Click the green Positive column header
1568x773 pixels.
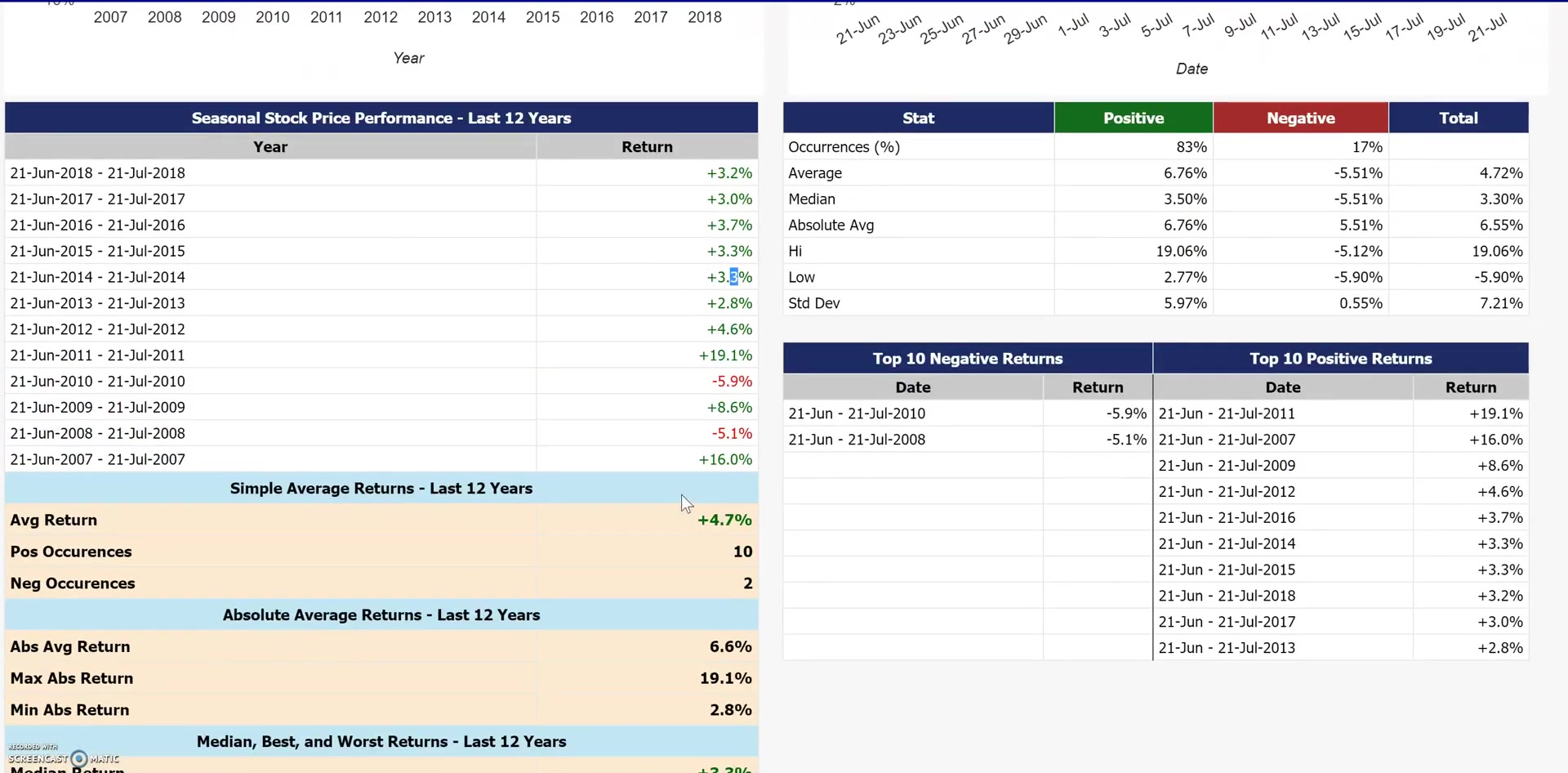point(1133,118)
